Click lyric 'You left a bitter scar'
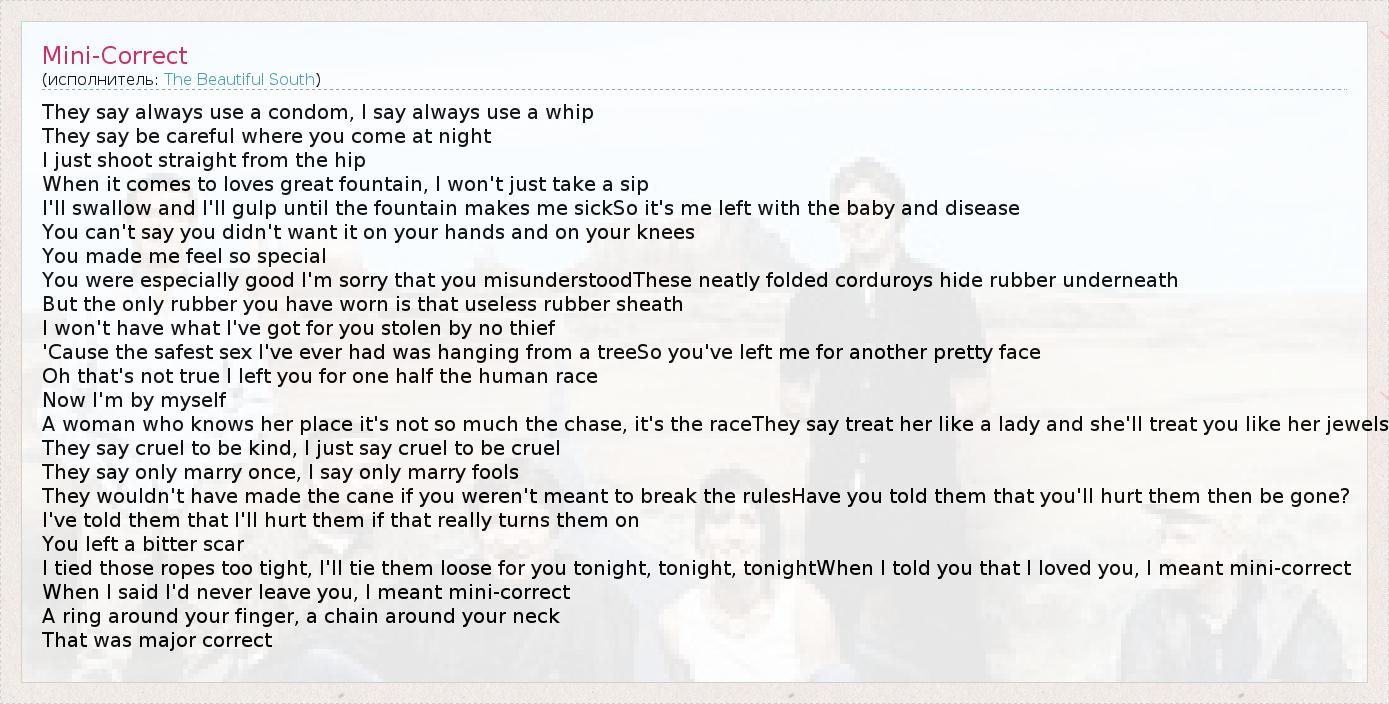 (143, 544)
